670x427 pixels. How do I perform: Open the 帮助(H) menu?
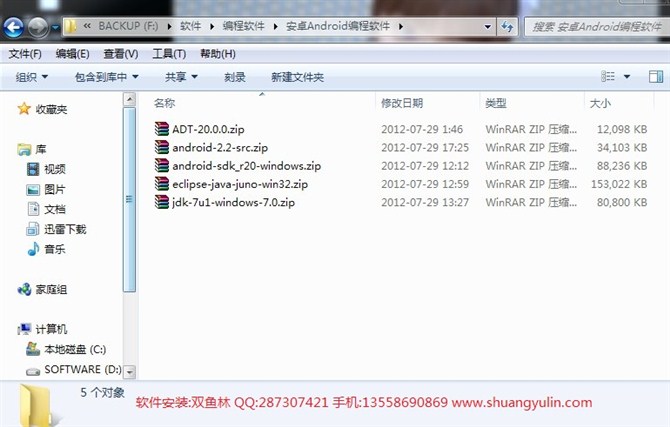coord(218,54)
